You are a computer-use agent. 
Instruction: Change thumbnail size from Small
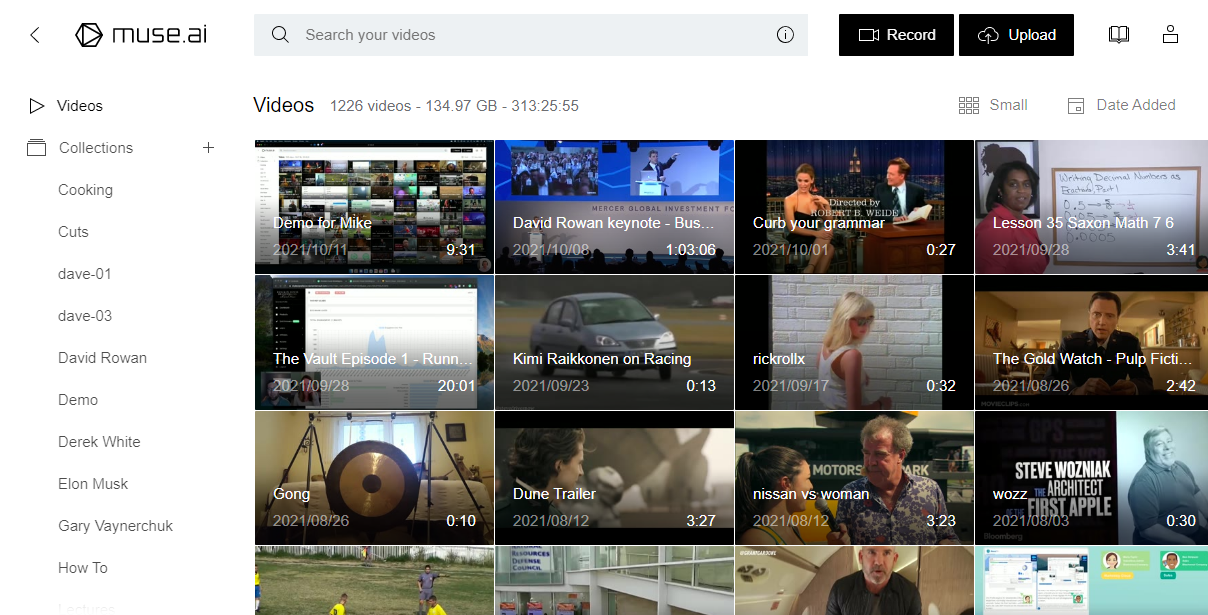(993, 105)
